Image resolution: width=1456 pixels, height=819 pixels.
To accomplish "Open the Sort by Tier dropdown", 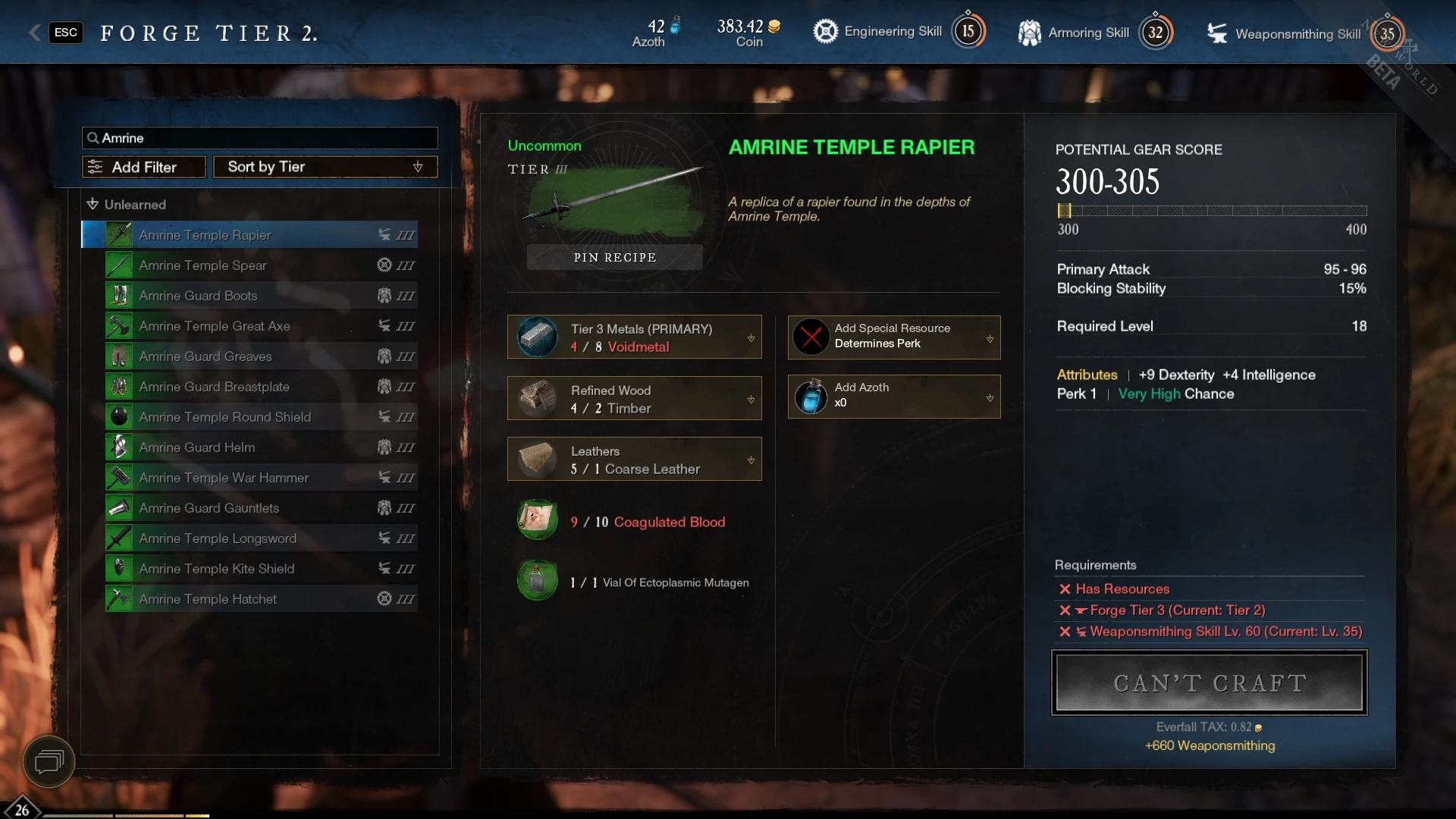I will pos(325,167).
